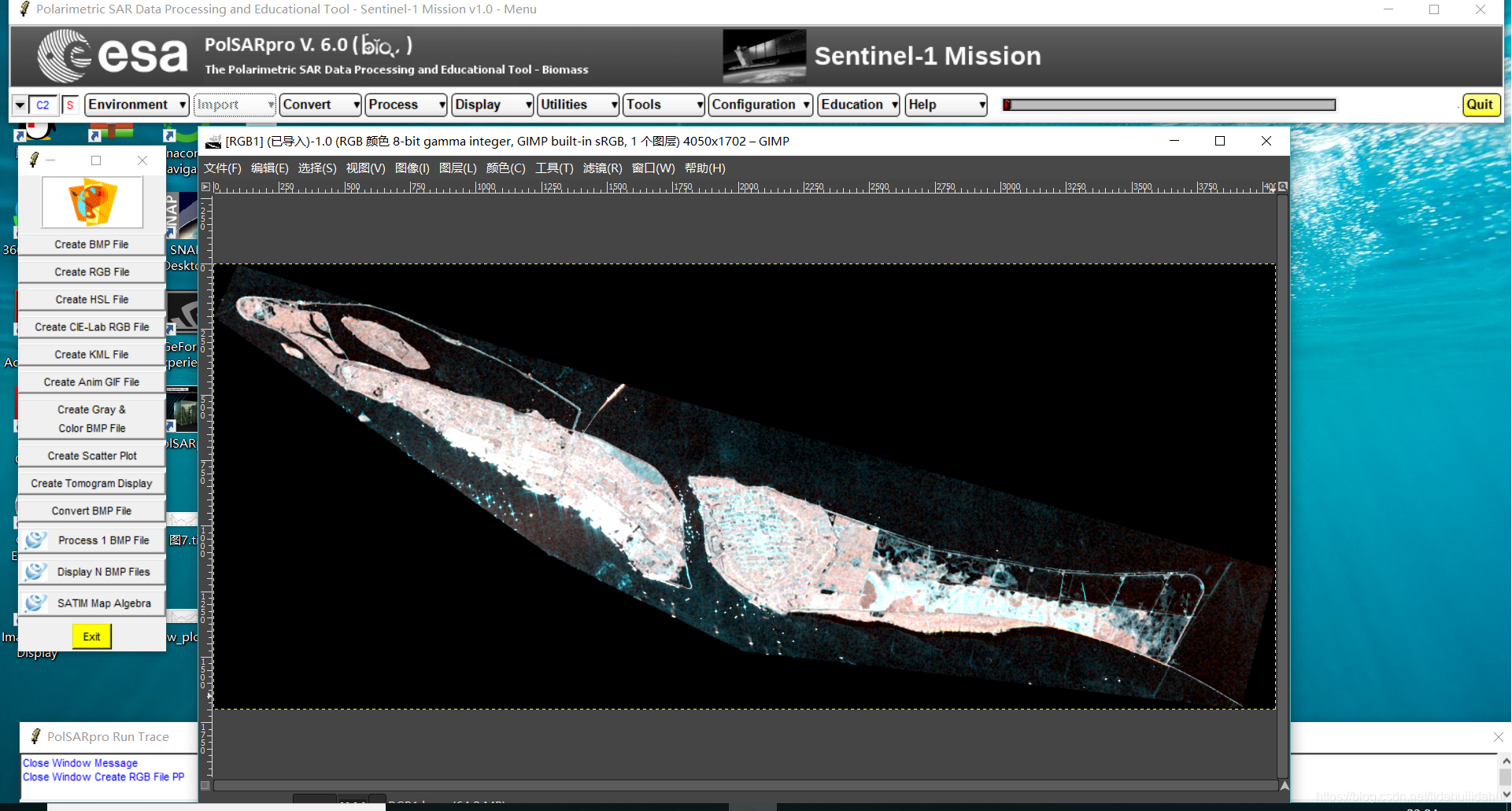Click the yellow Quit button
Viewport: 1512px width, 811px height.
pos(1480,105)
